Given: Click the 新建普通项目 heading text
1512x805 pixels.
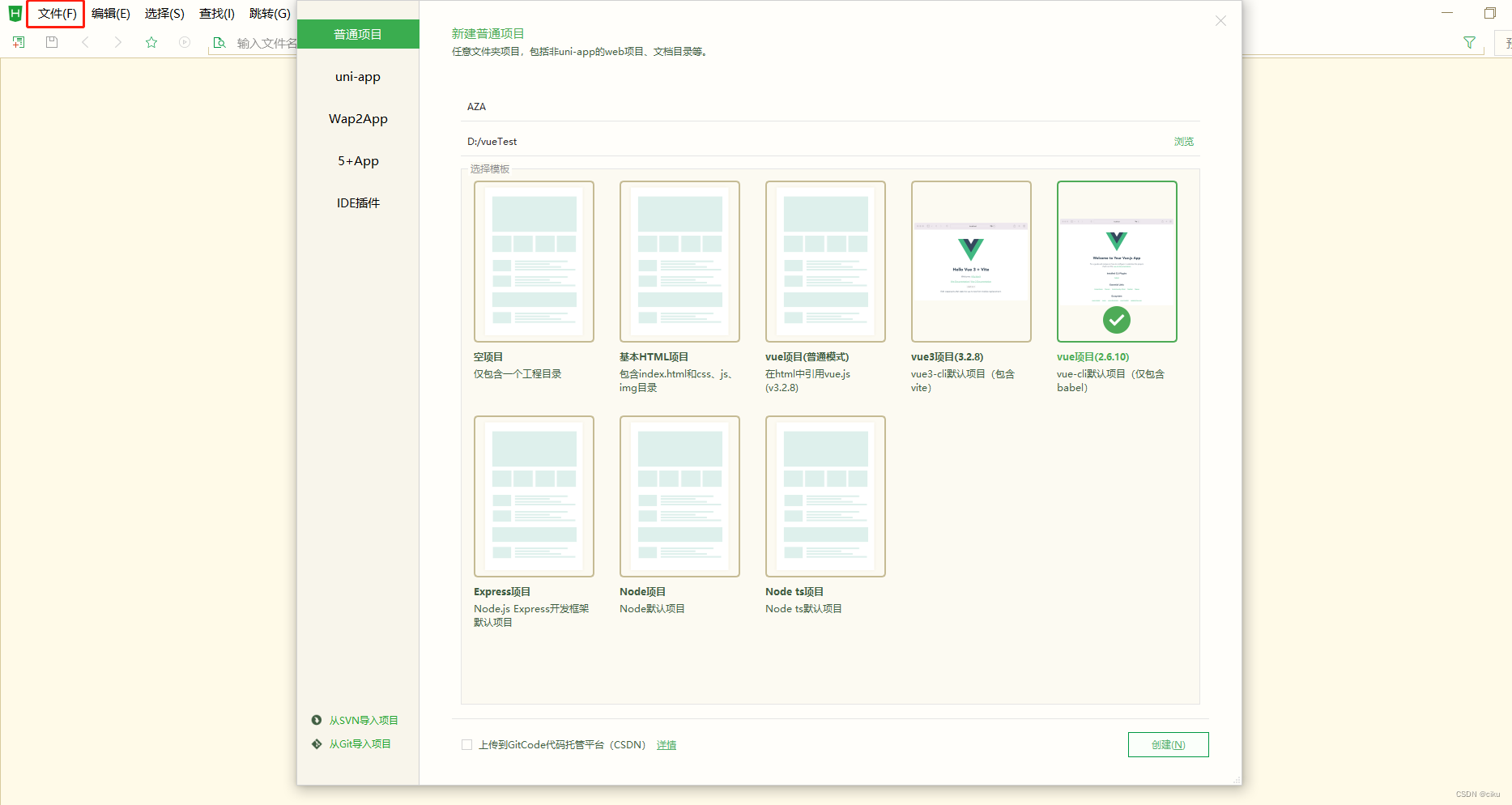Looking at the screenshot, I should (488, 33).
